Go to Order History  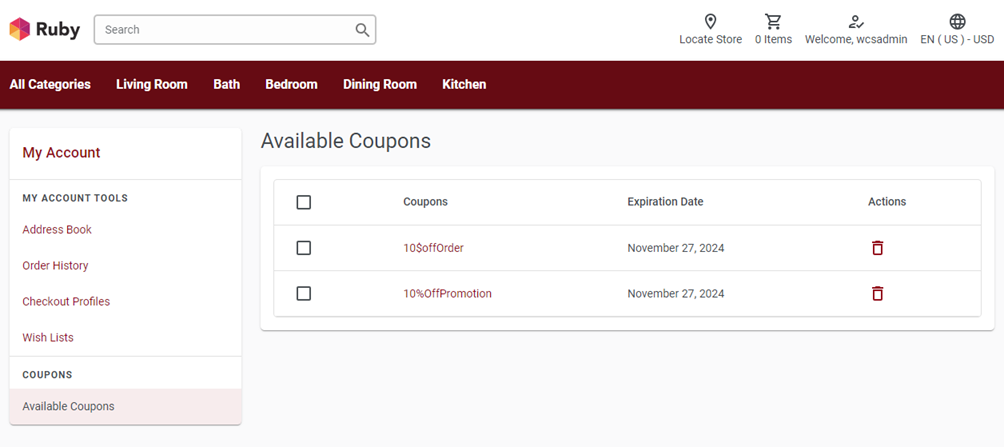[x=55, y=265]
